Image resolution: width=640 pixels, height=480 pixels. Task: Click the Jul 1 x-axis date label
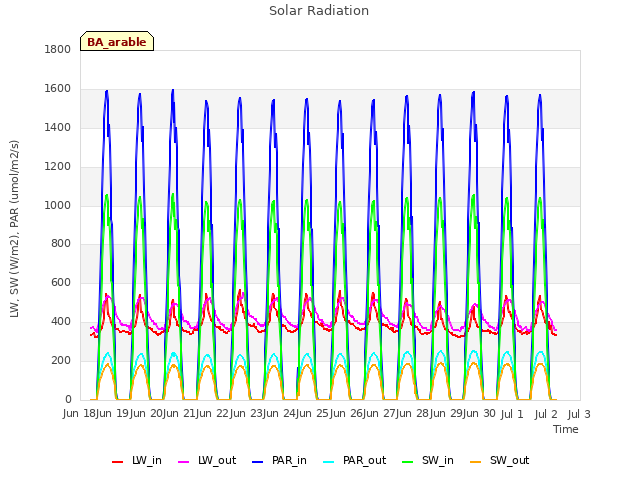click(x=512, y=414)
